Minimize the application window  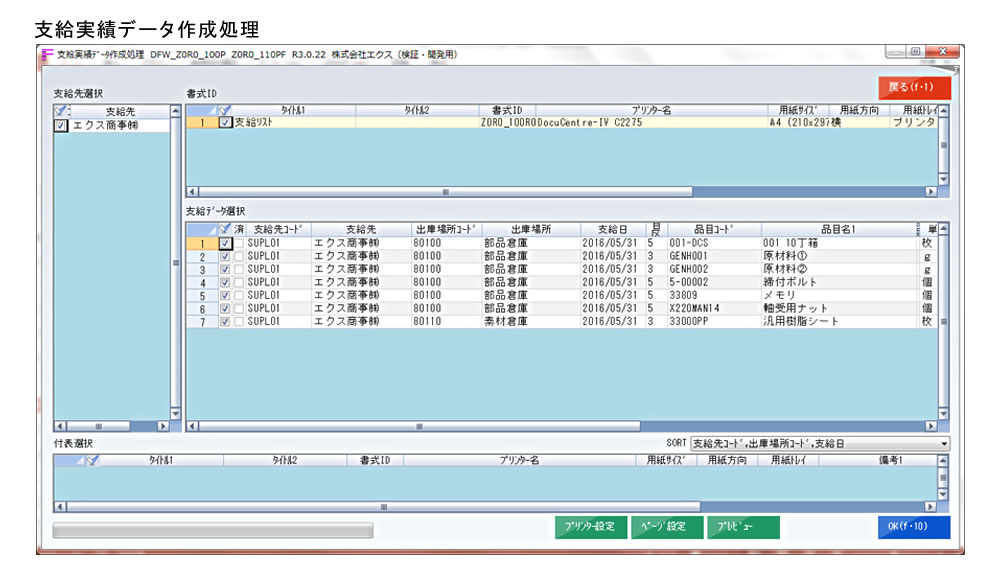tap(895, 52)
